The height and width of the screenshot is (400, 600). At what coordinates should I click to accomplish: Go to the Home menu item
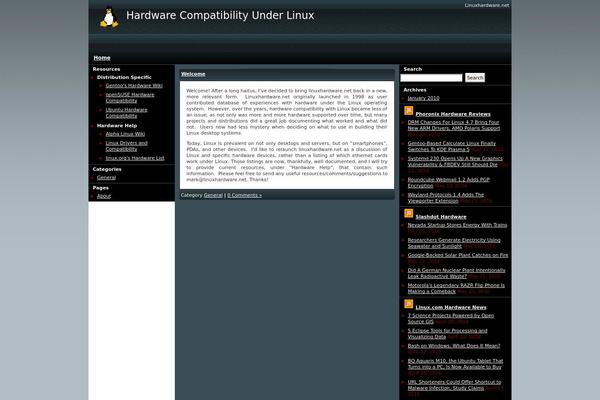tap(102, 58)
